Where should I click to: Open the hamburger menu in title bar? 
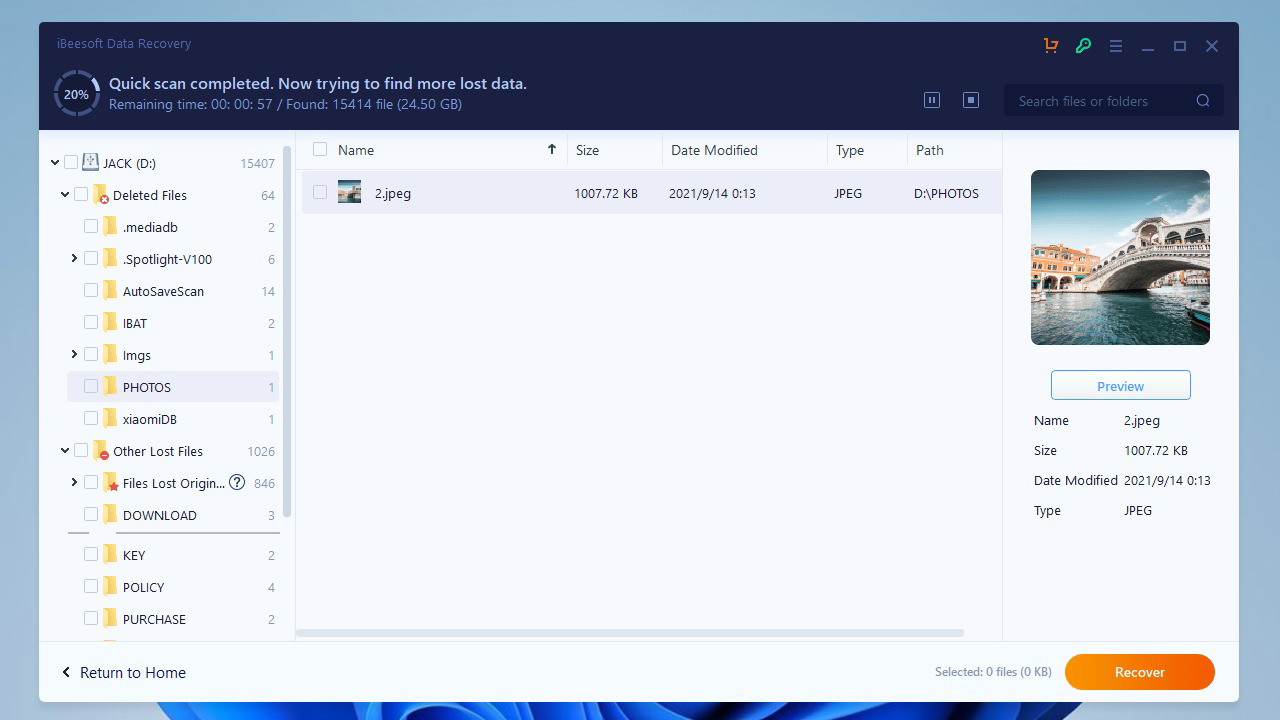[x=1116, y=45]
